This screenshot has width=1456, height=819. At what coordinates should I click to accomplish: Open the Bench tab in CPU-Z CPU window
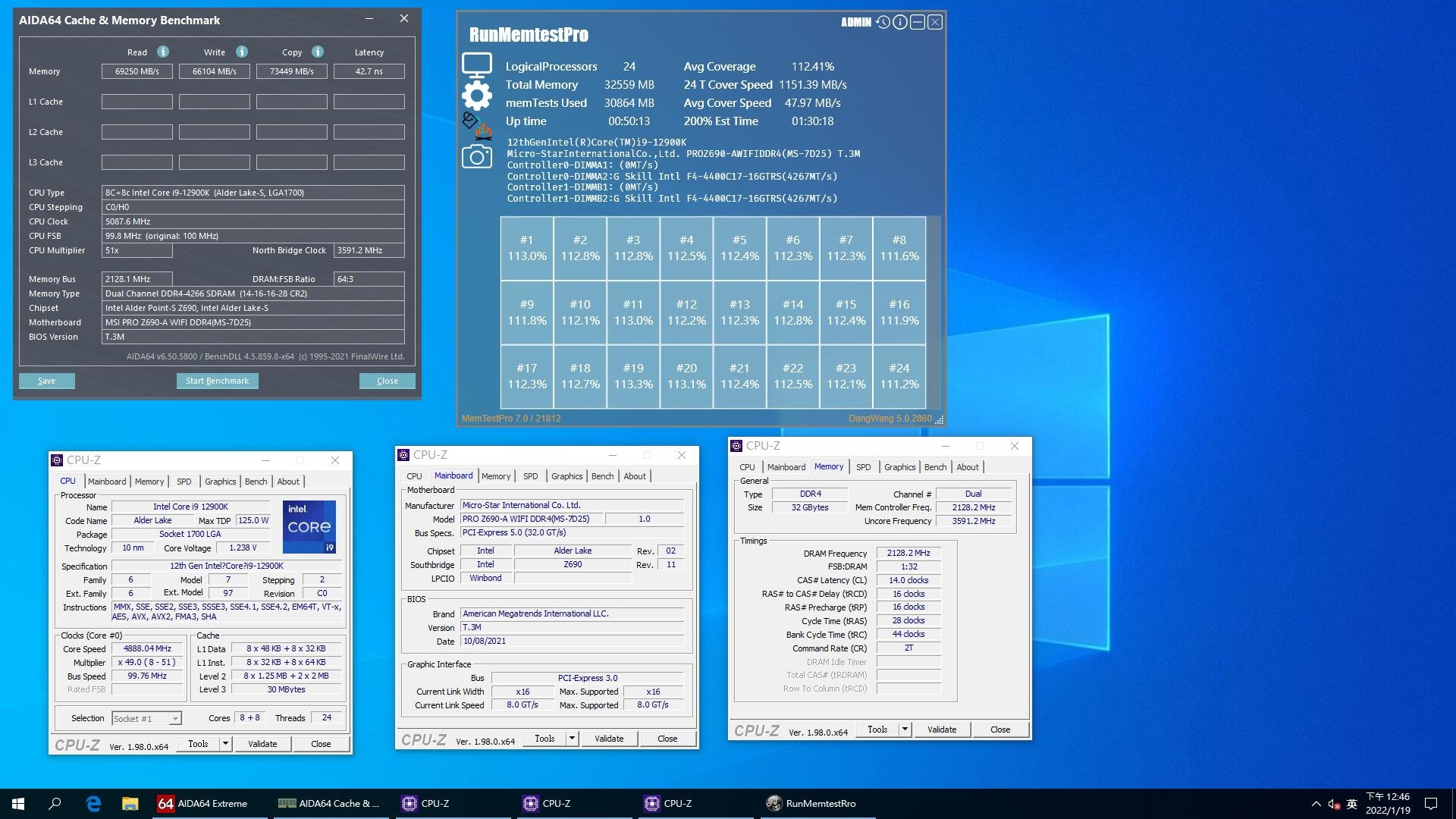tap(256, 482)
